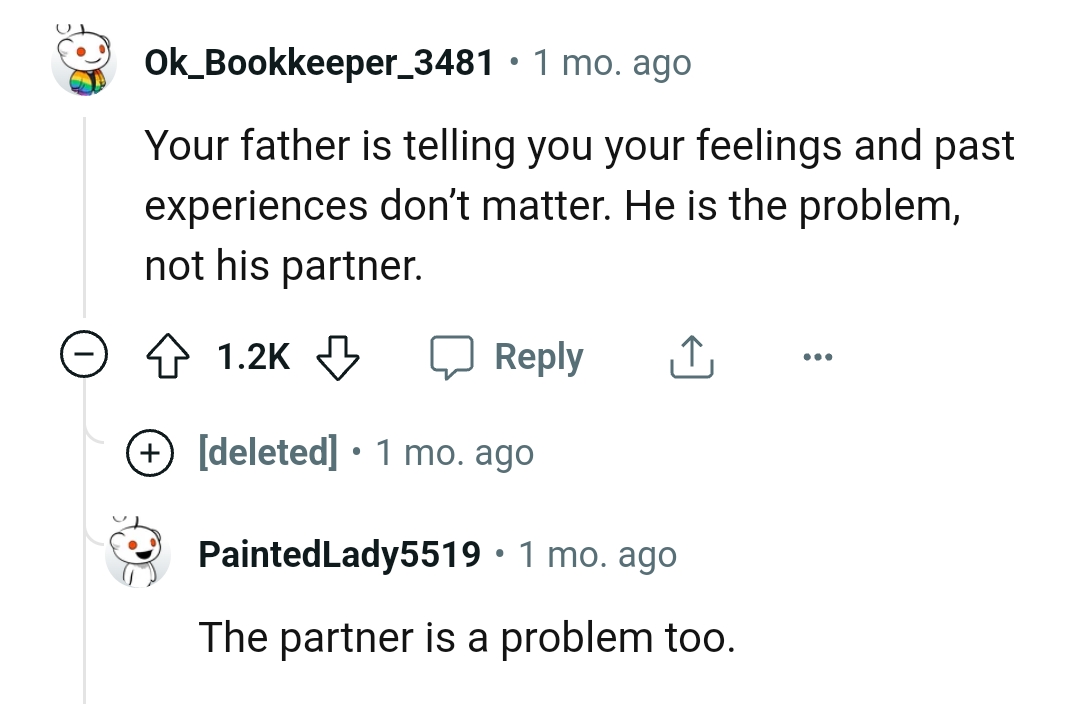Click the [deleted] username label

pyautogui.click(x=269, y=452)
